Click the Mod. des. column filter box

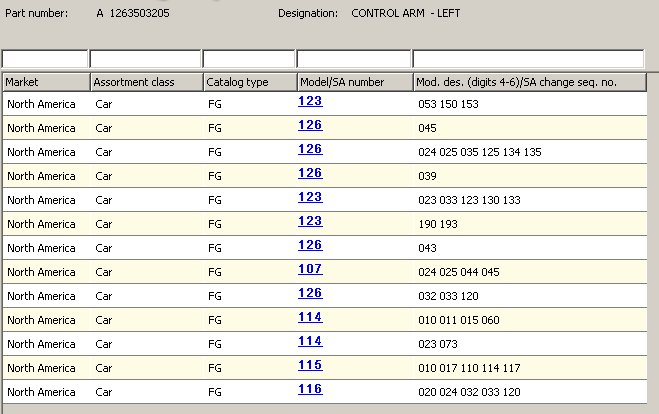(x=528, y=59)
